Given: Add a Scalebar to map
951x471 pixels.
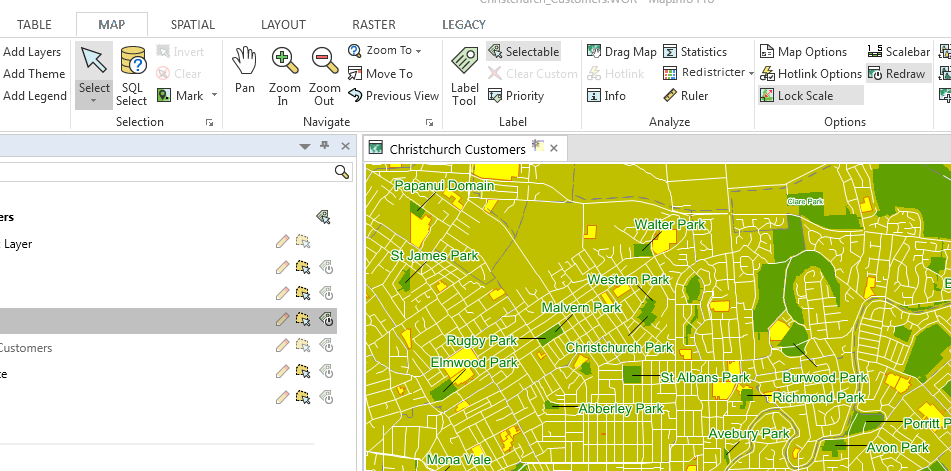Looking at the screenshot, I should [899, 52].
